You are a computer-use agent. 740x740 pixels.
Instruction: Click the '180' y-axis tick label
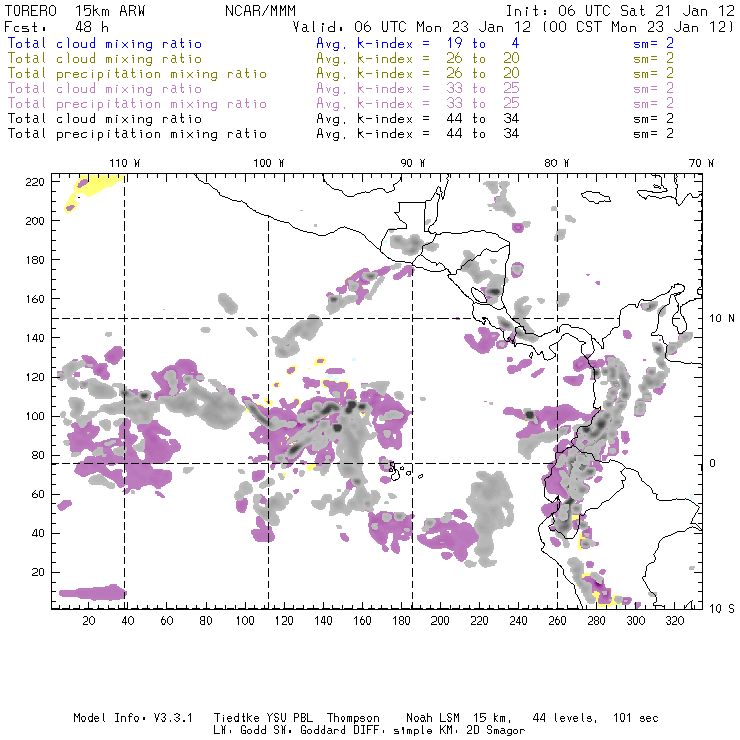(x=35, y=260)
